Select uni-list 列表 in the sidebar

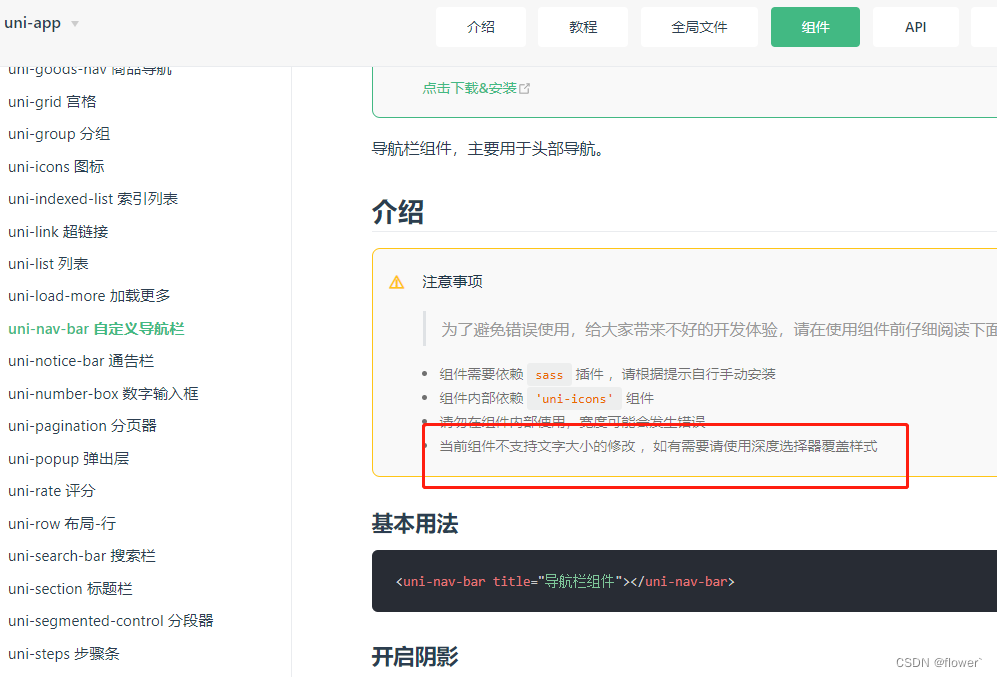[48, 263]
